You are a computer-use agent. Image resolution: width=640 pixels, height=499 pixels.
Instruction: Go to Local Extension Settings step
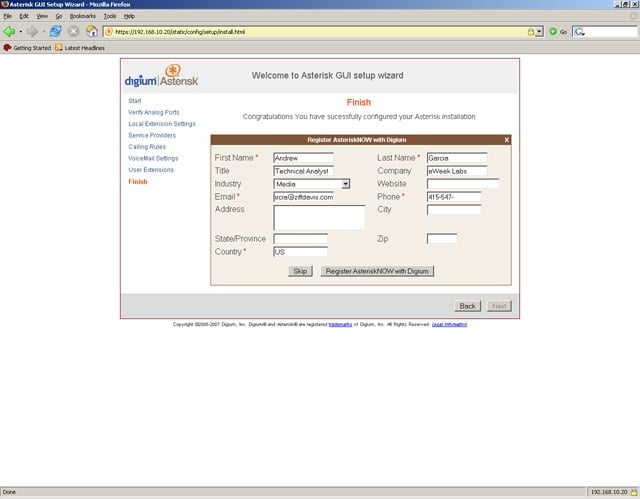[x=162, y=124]
